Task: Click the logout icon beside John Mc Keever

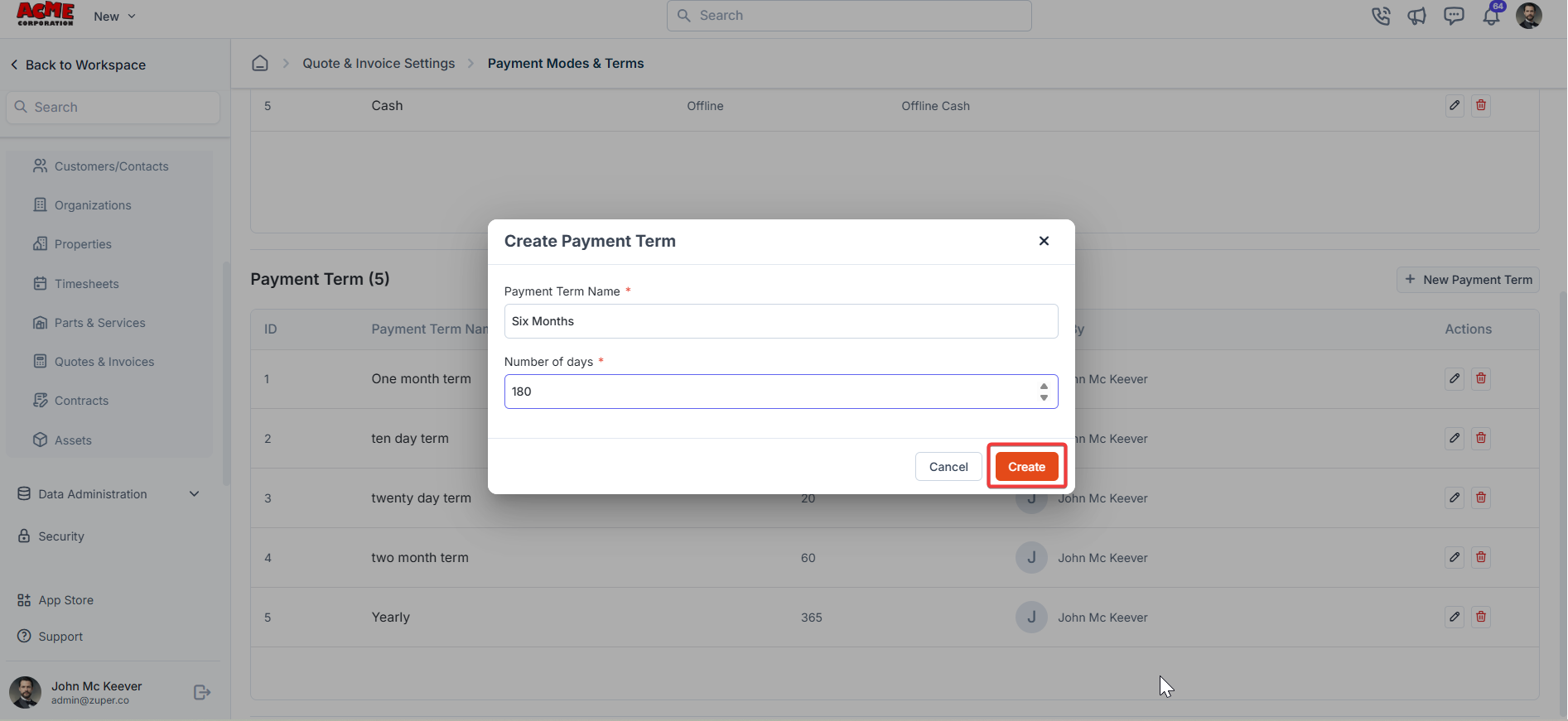Action: click(202, 692)
